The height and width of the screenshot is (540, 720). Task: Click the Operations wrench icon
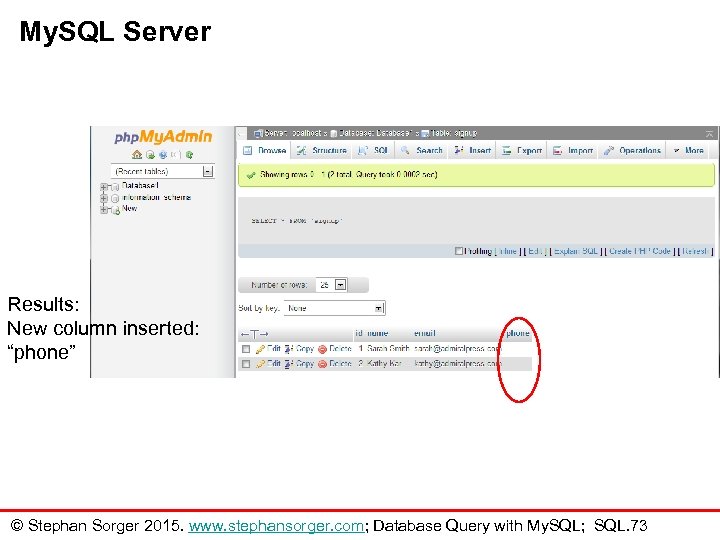pyautogui.click(x=608, y=150)
